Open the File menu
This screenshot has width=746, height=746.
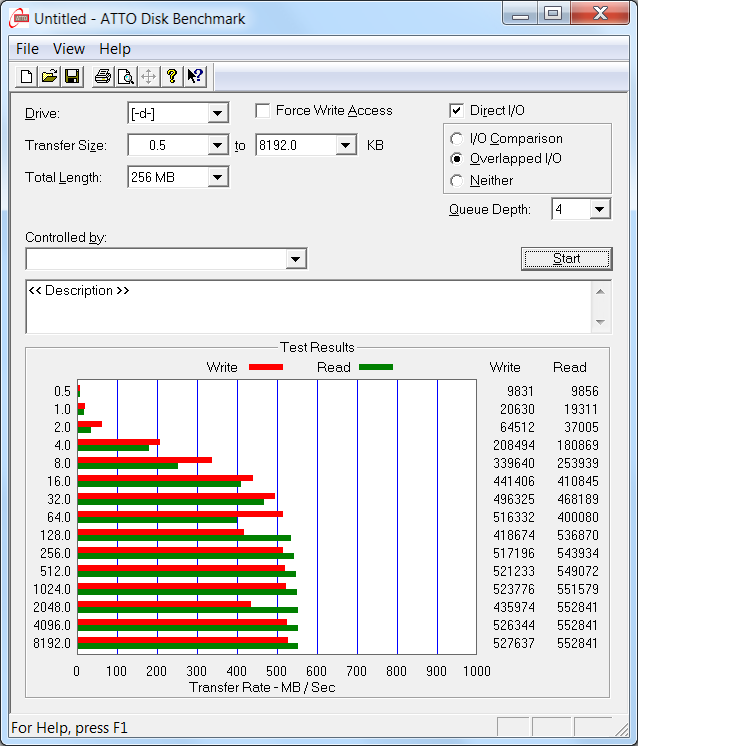pos(27,49)
